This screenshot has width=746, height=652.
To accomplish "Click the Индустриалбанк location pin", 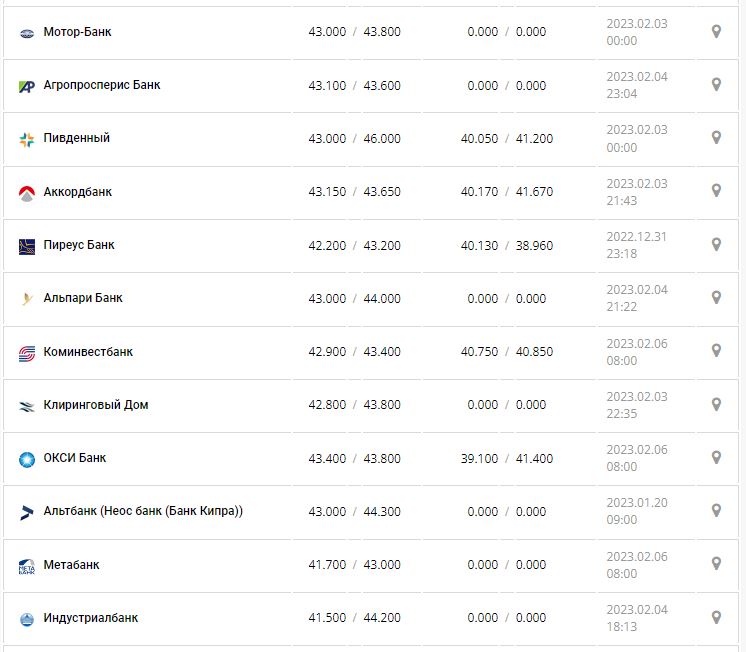I will click(716, 618).
